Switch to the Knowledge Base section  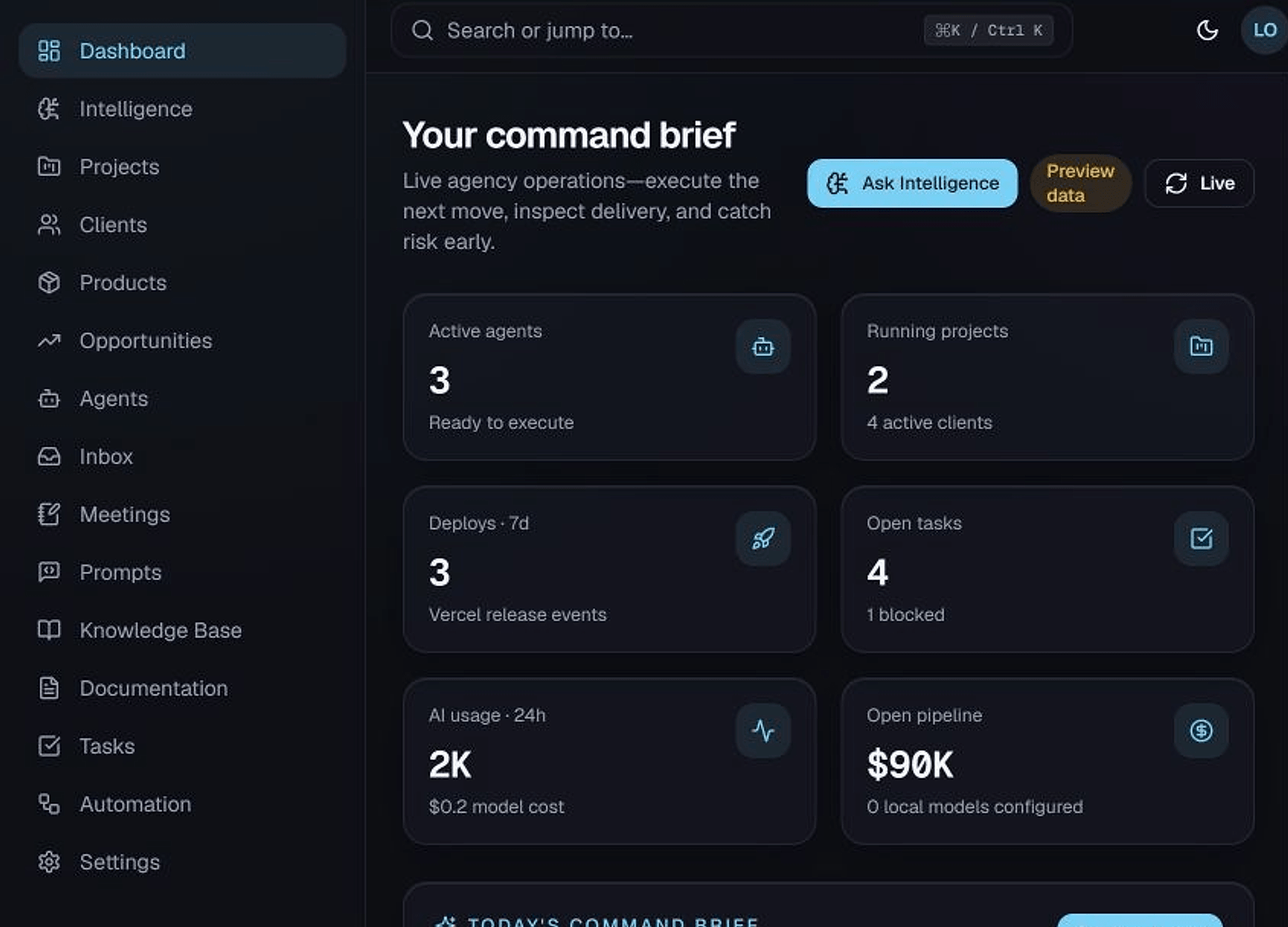(182, 630)
